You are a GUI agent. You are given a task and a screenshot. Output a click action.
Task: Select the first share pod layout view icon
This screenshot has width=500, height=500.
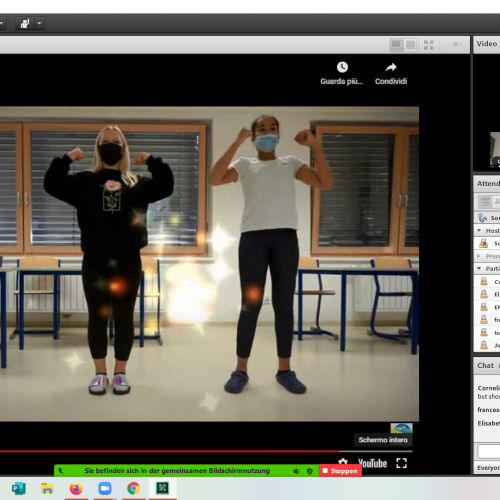click(x=397, y=44)
